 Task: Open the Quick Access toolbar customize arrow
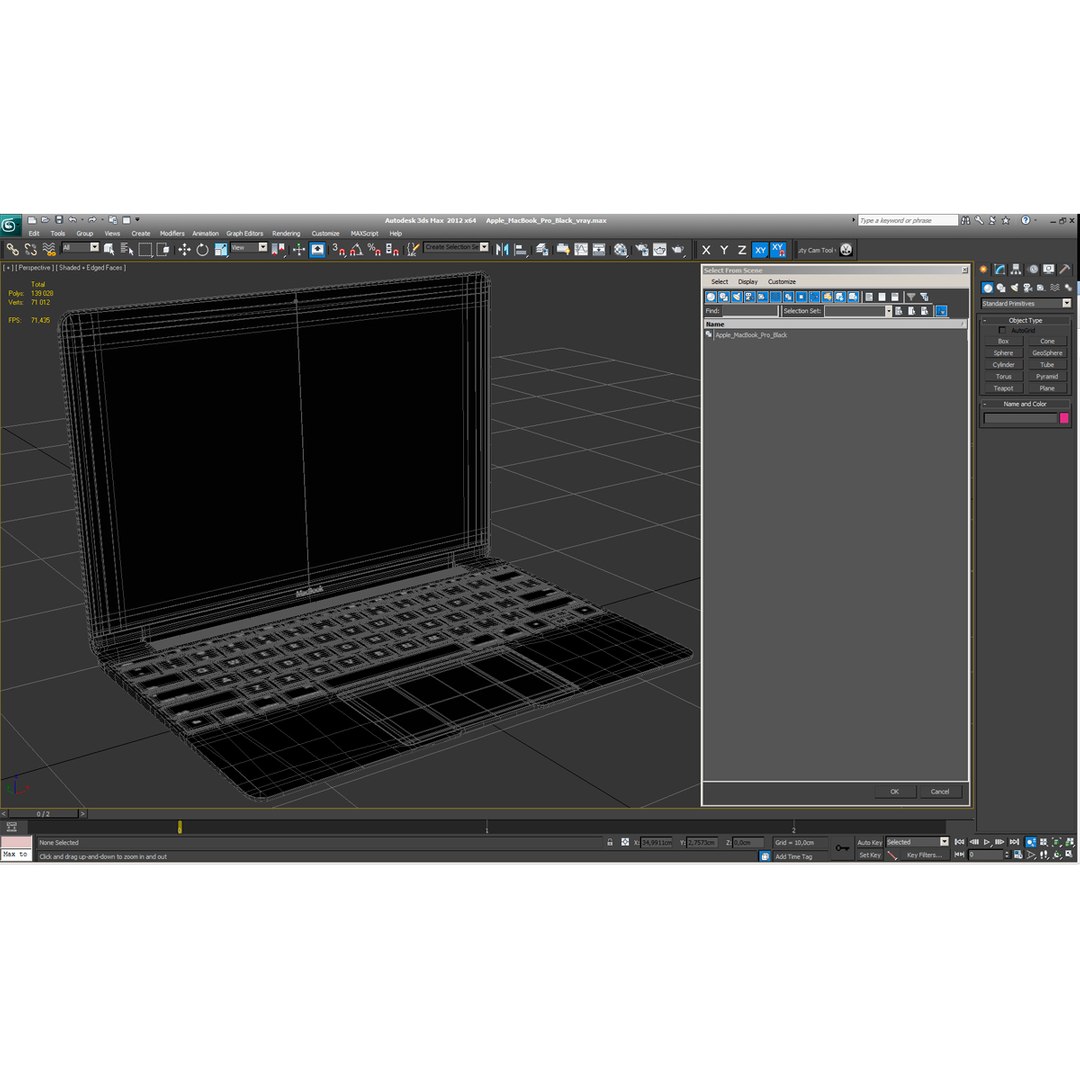137,220
